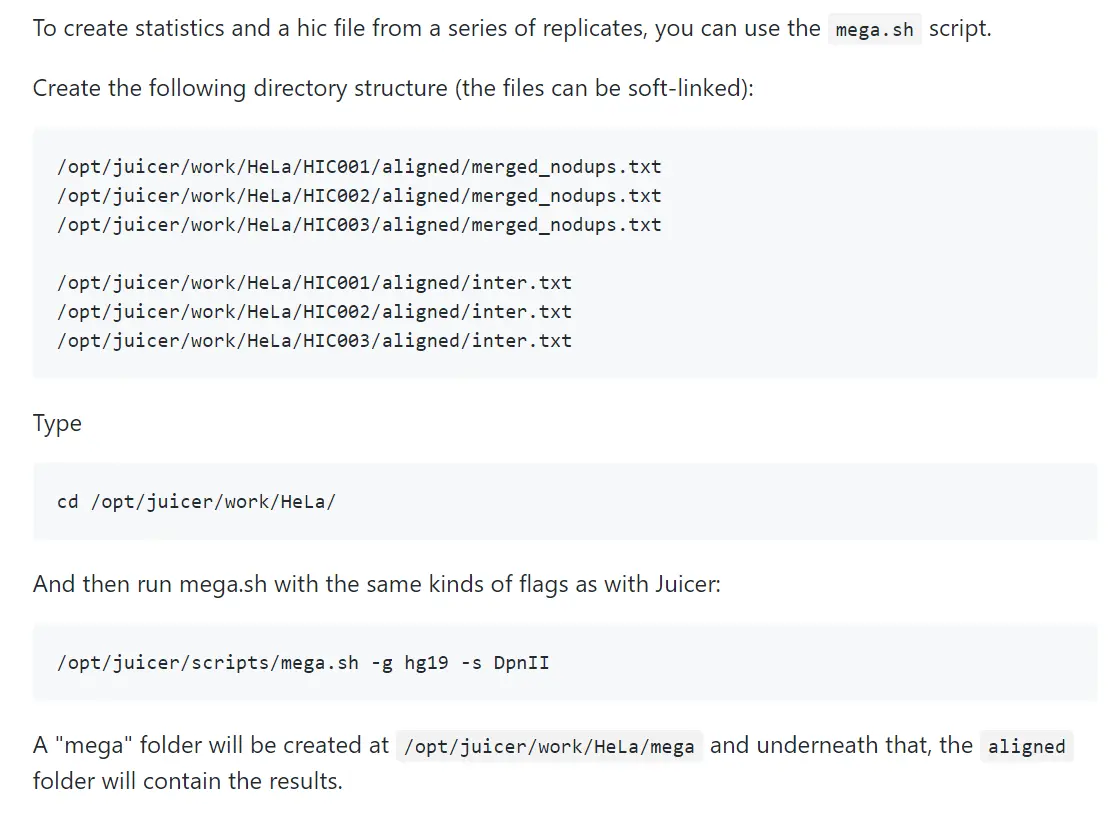Click the inline mega.sh code in the first sentence
Image resolution: width=1113 pixels, height=819 pixels.
874,29
